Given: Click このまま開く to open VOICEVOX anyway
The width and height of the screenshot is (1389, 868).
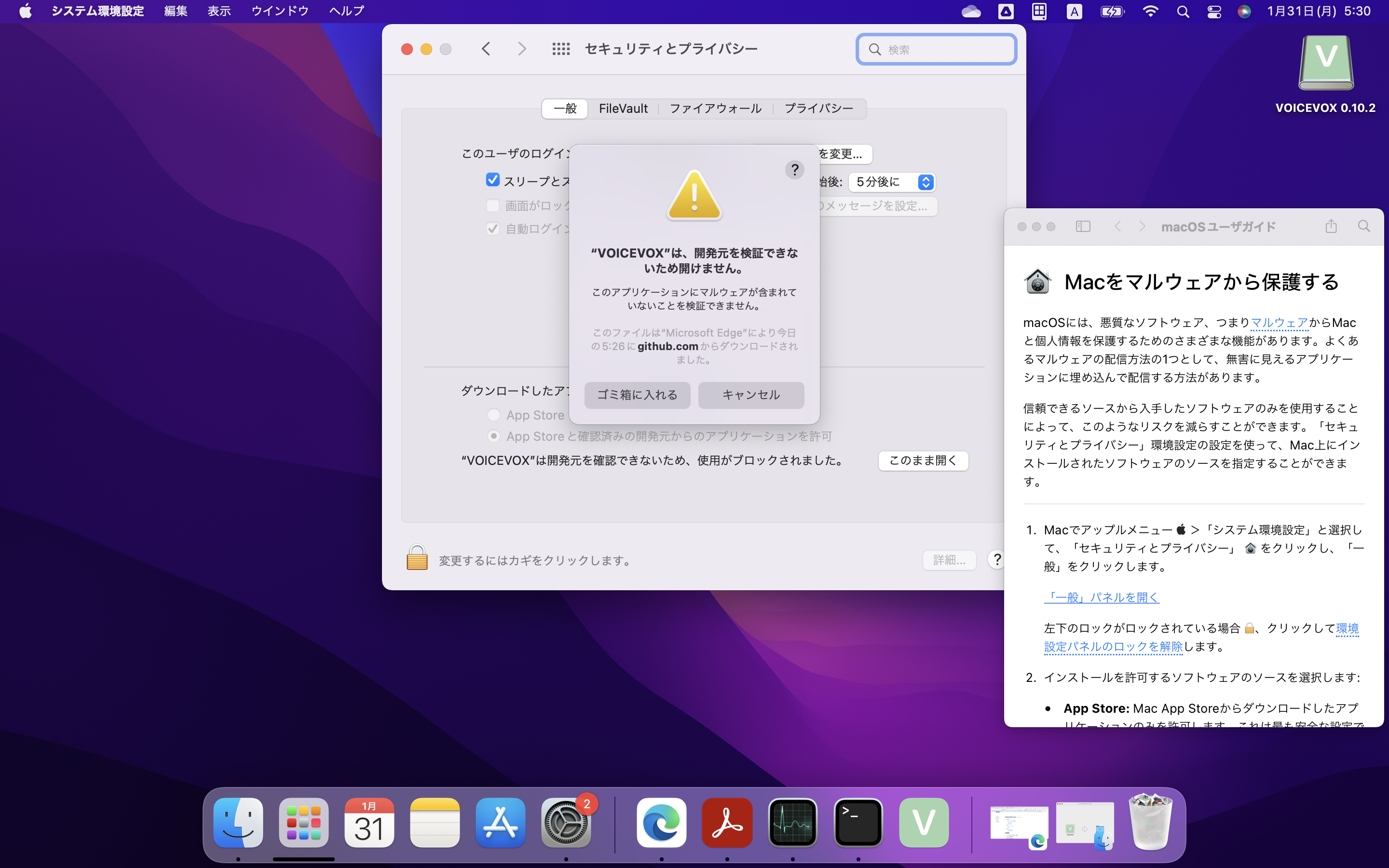Looking at the screenshot, I should point(923,461).
